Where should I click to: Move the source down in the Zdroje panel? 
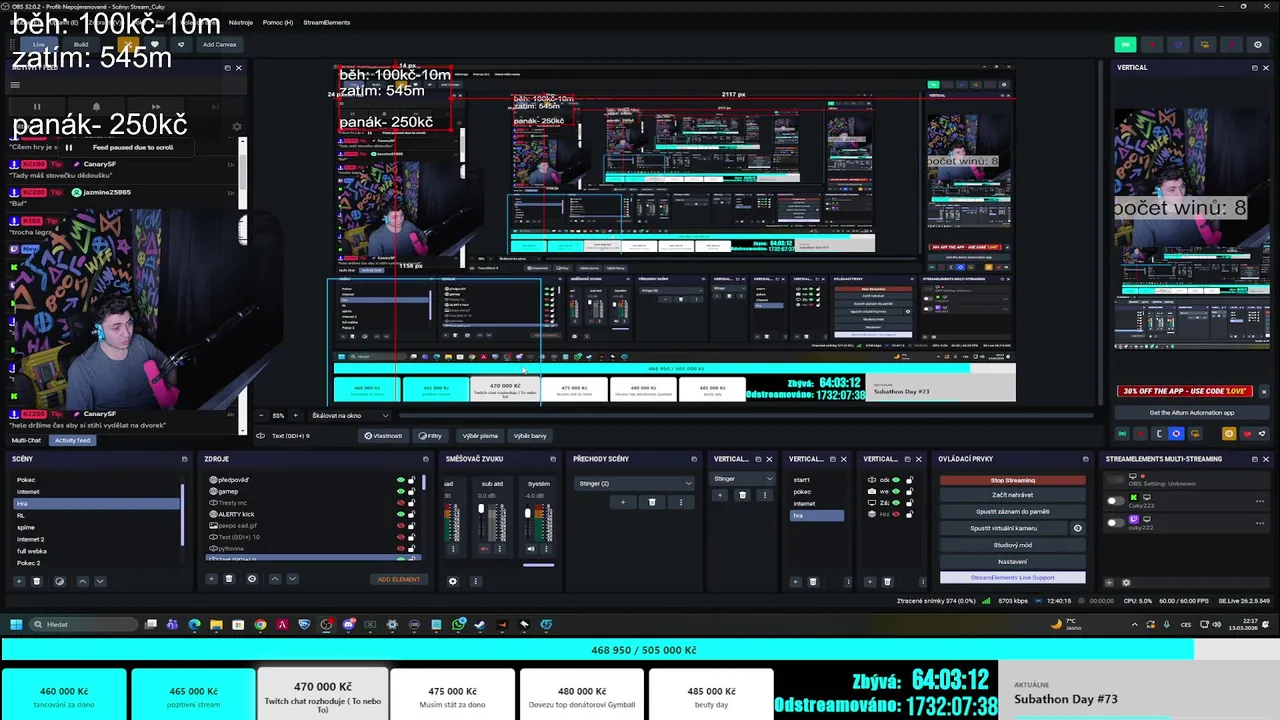pyautogui.click(x=292, y=579)
